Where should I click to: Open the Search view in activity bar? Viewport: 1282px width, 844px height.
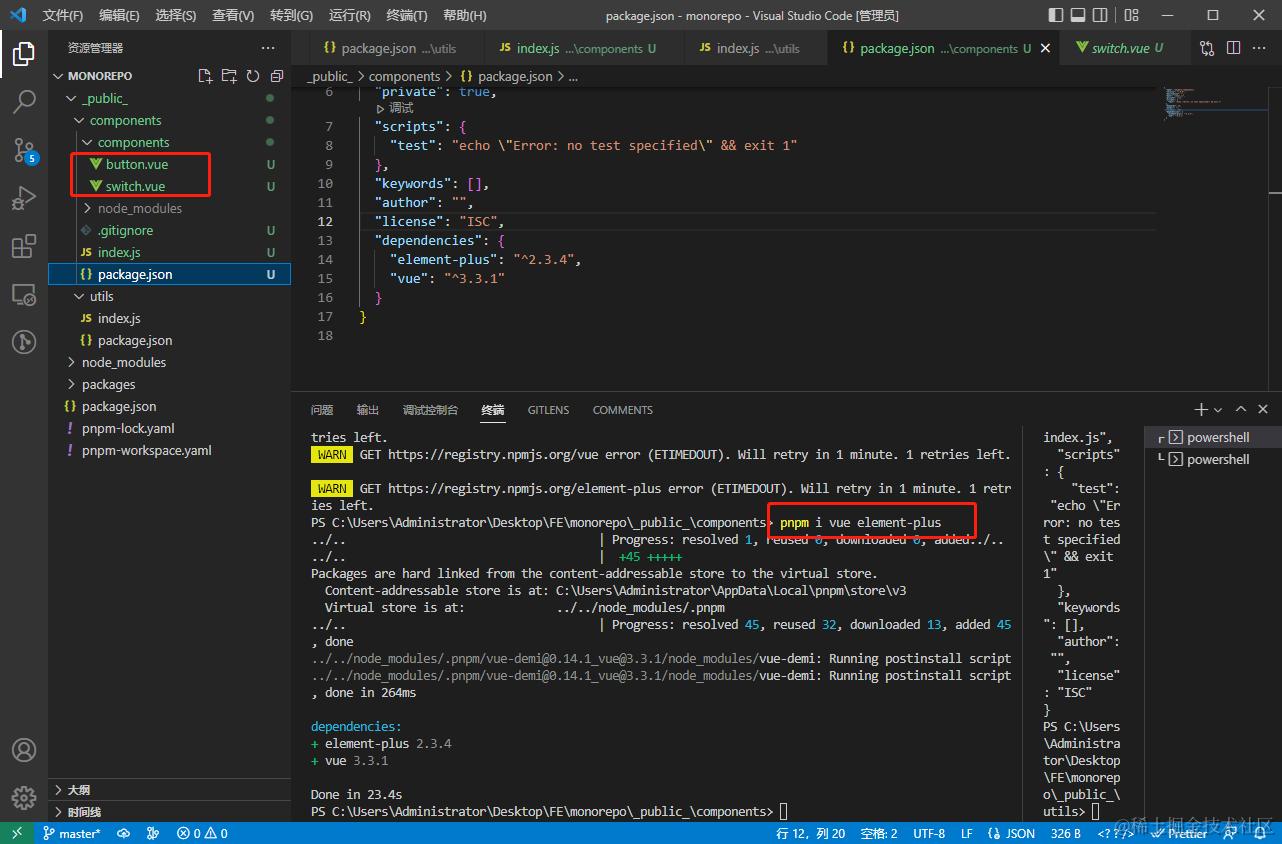24,101
